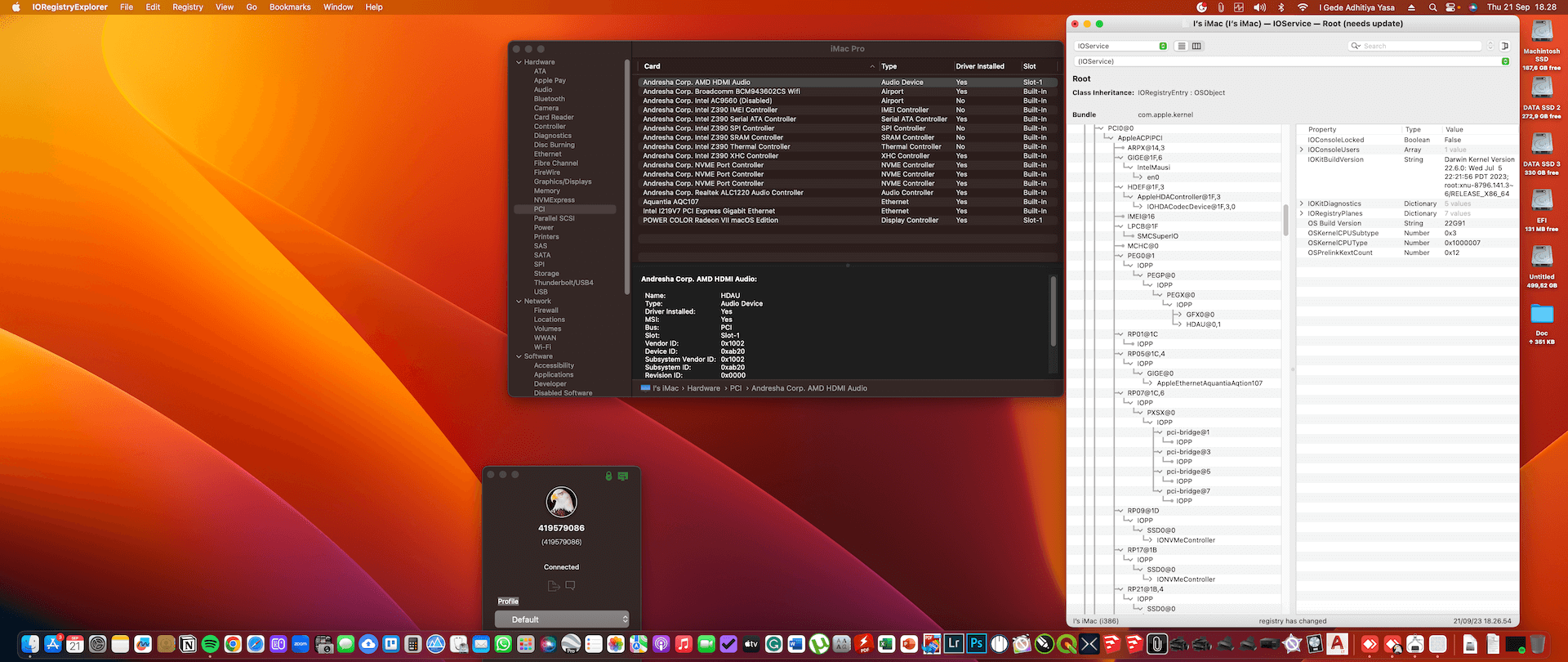Launch Google Chrome from the Dock

point(233,644)
